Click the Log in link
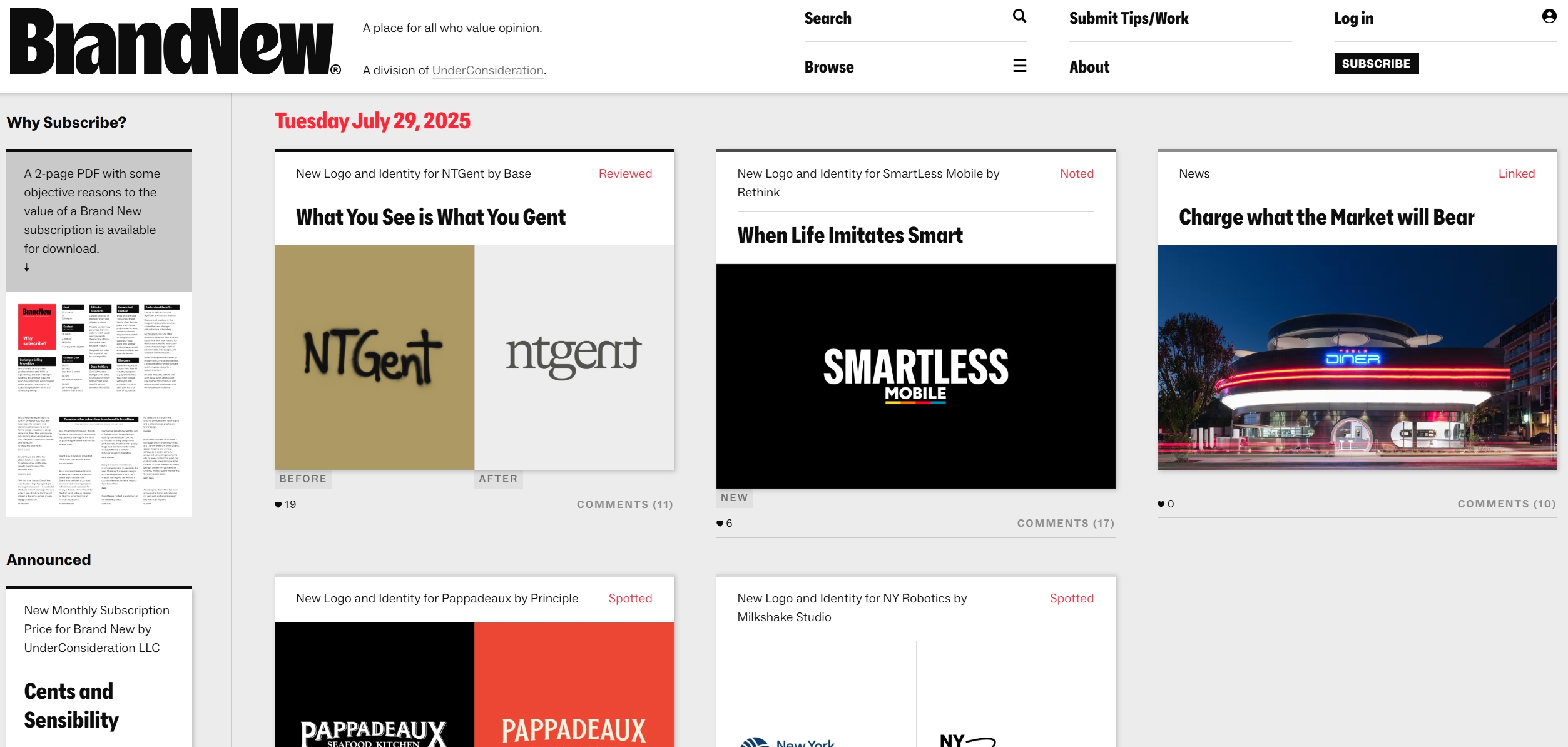Image resolution: width=1568 pixels, height=747 pixels. pyautogui.click(x=1353, y=18)
